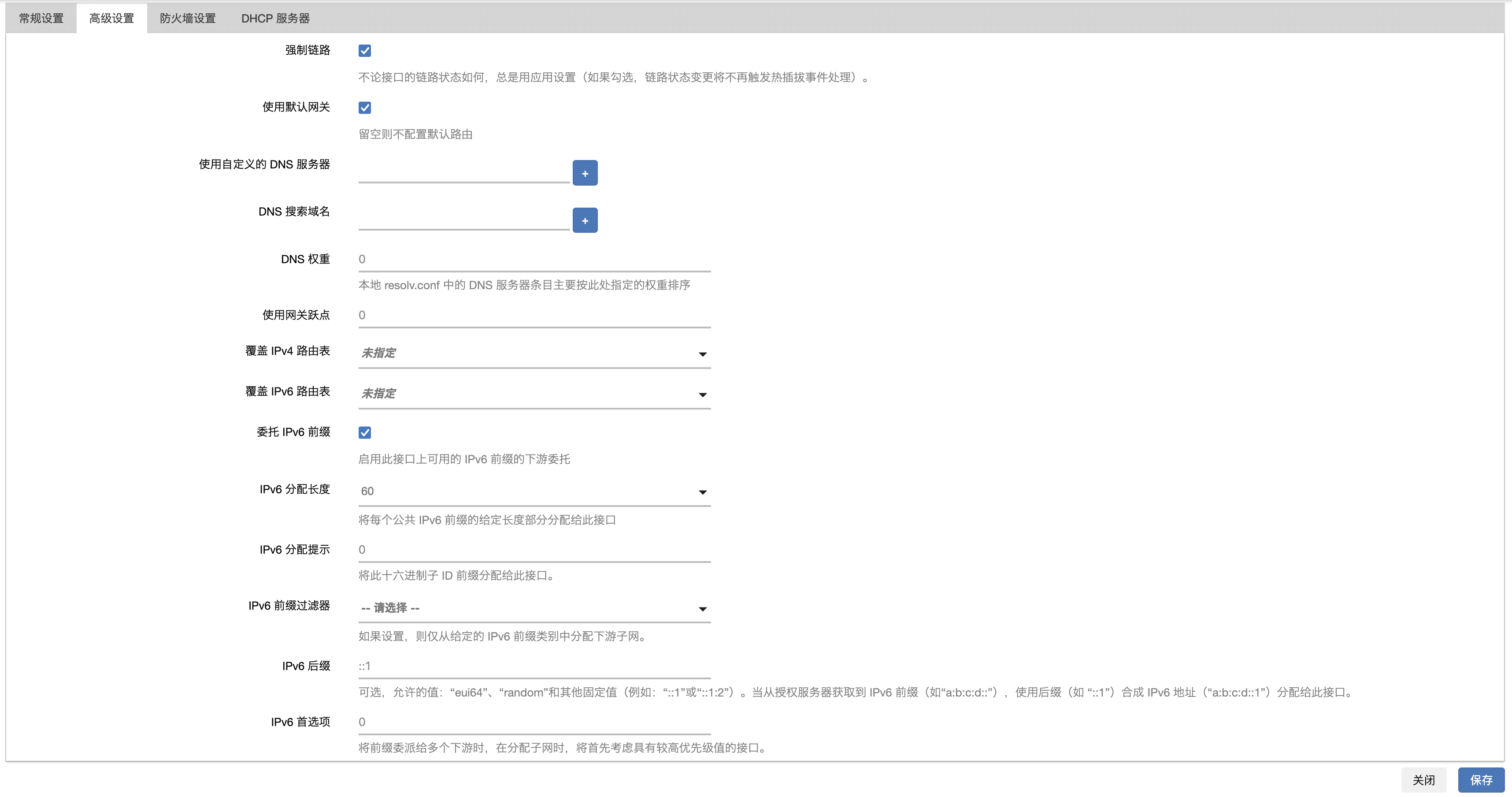This screenshot has width=1512, height=797.
Task: Click the custom DNS server input field
Action: pos(464,172)
